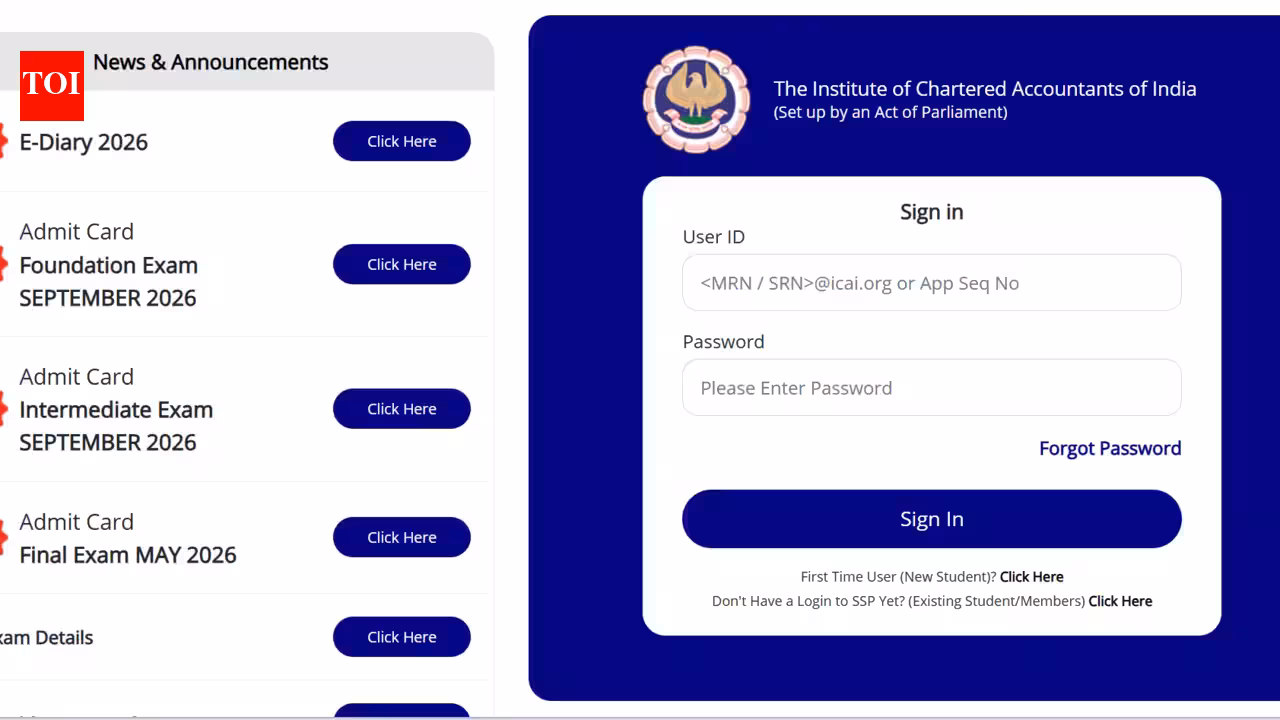Click the partially visible bottom Click Here button
The image size is (1280, 720).
coord(402,711)
